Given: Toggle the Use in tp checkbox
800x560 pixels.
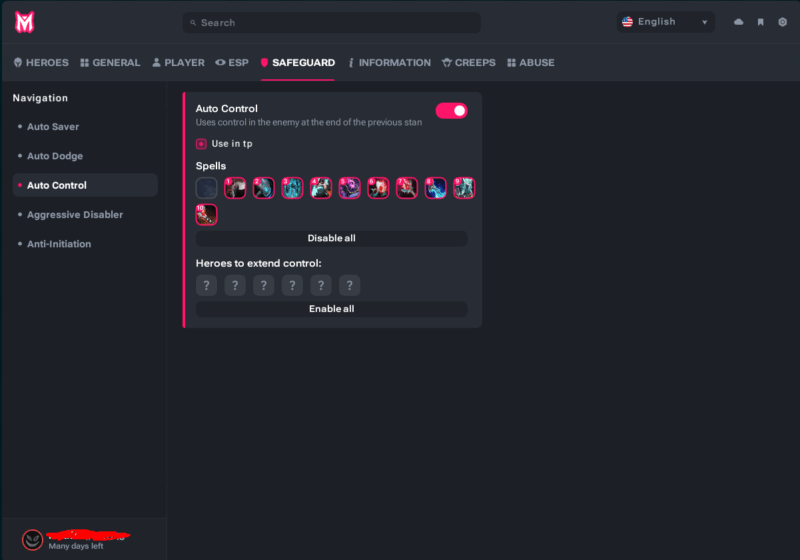Looking at the screenshot, I should [x=201, y=144].
